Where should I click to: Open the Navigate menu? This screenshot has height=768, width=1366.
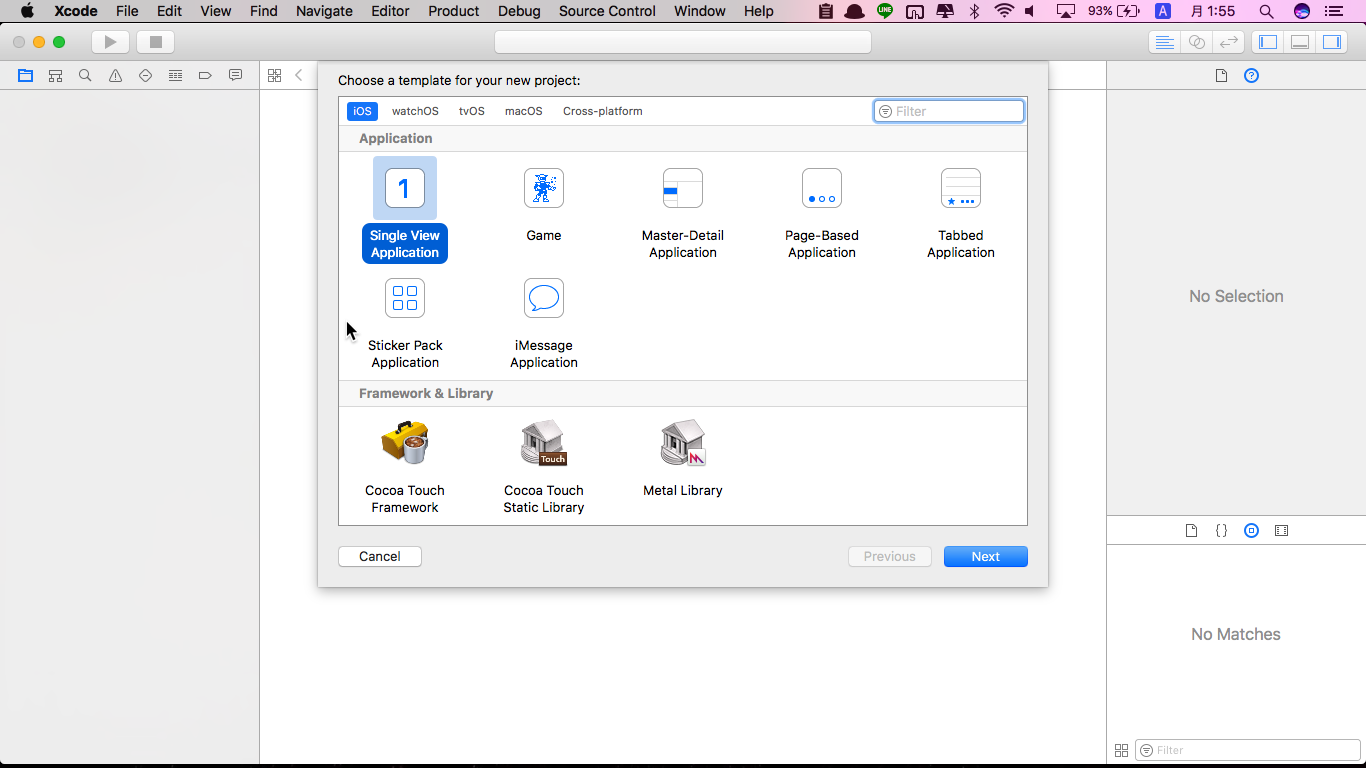324,11
